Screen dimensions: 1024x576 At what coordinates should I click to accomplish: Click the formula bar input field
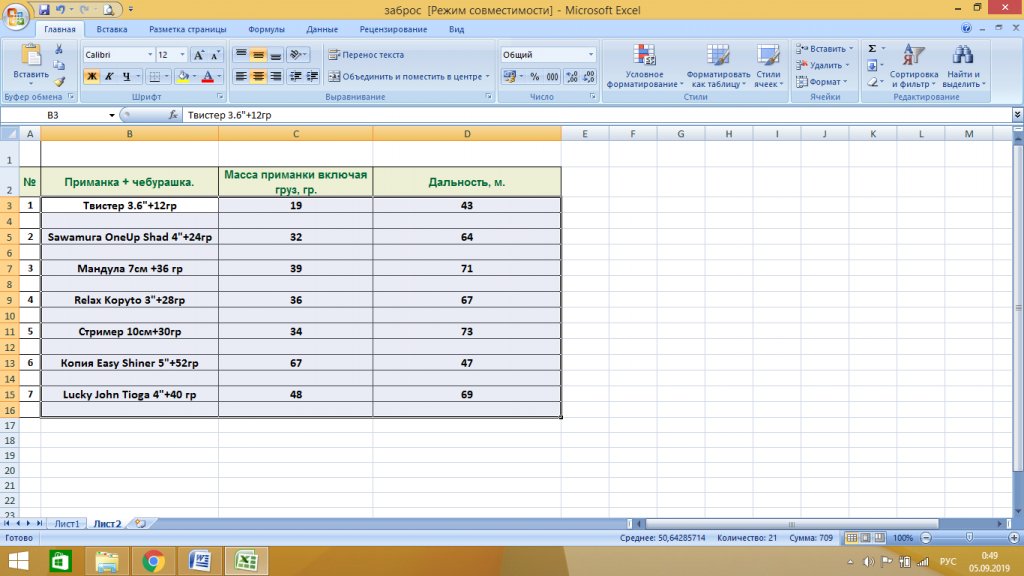point(596,115)
